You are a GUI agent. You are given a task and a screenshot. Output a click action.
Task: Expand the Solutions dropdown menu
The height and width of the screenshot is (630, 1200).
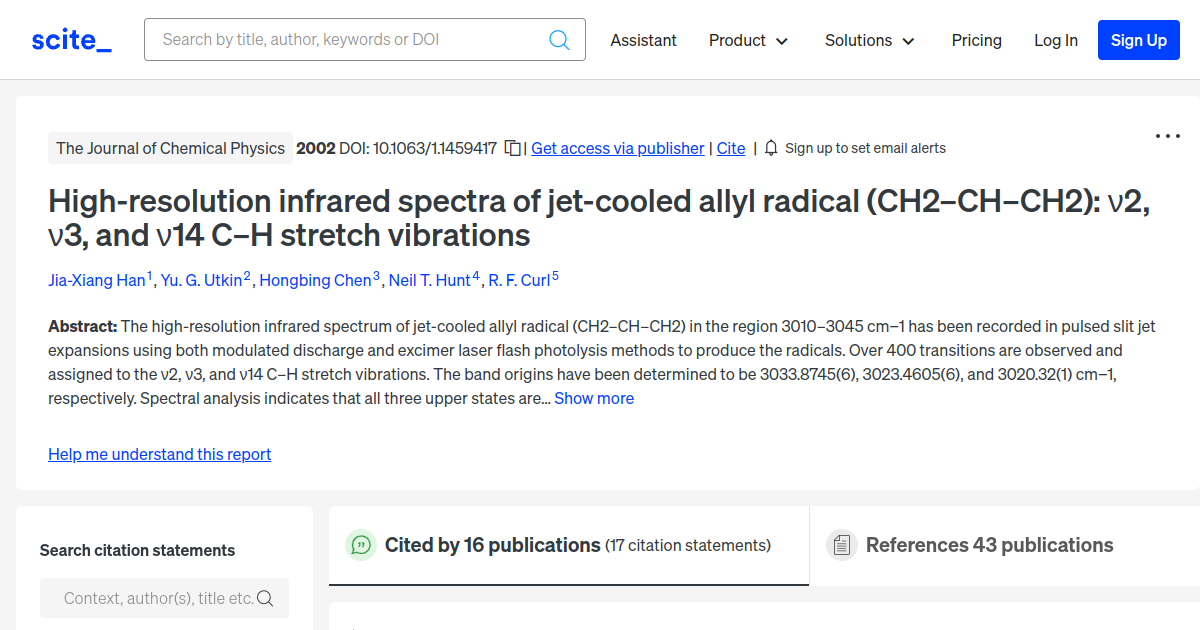(x=869, y=40)
